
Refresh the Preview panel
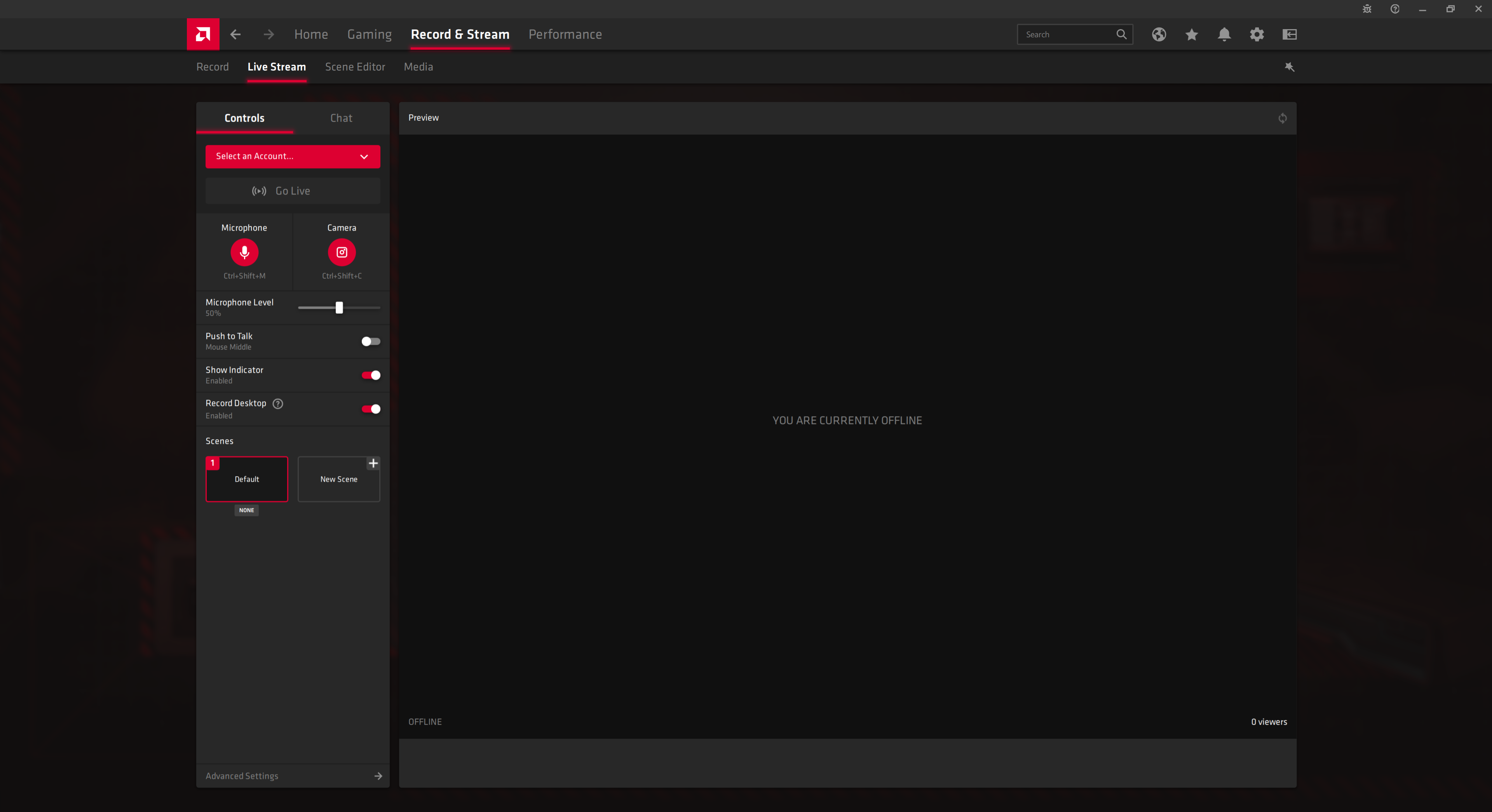click(1282, 118)
